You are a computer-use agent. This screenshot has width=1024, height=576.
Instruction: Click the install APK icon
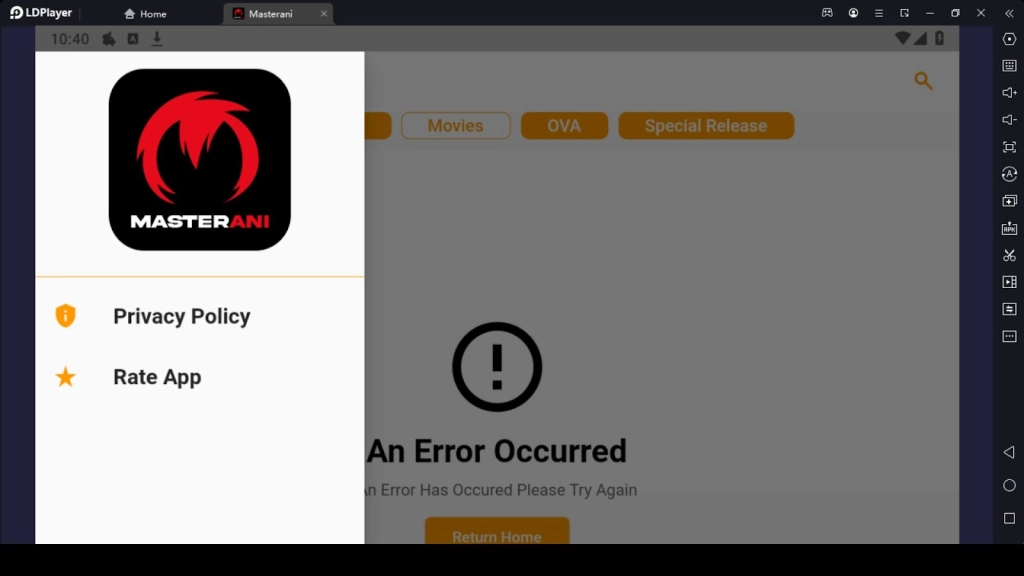[x=1009, y=228]
